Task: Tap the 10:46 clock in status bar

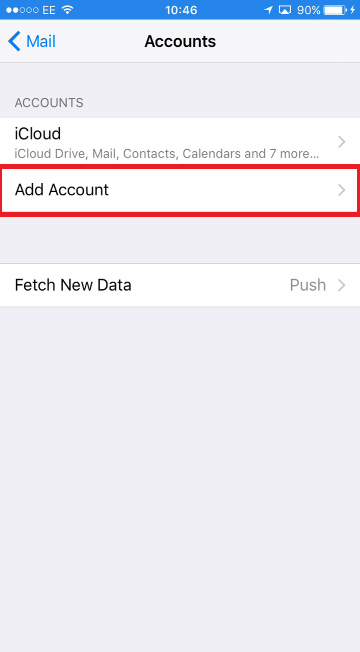Action: click(x=181, y=10)
